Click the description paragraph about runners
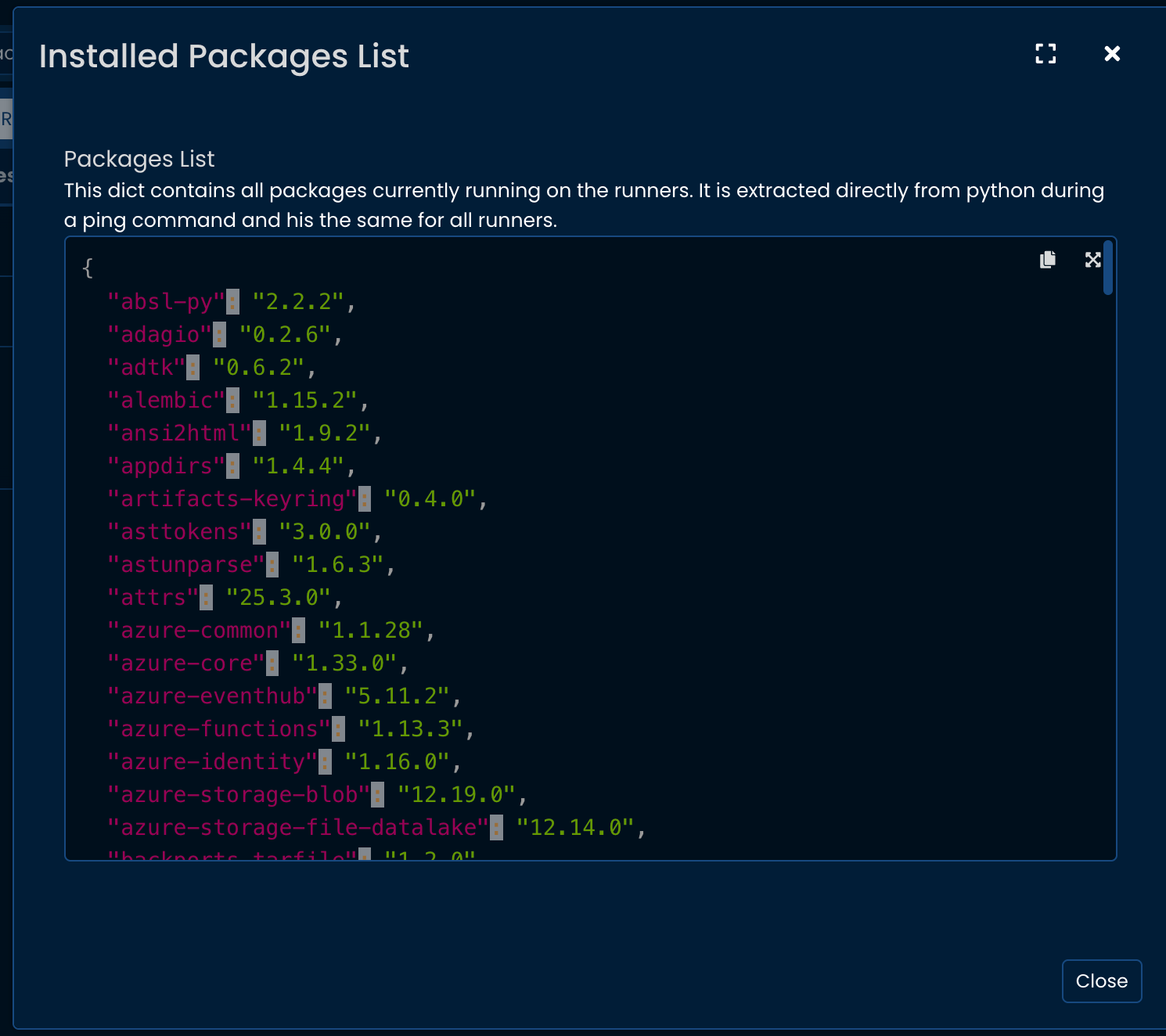 point(584,205)
